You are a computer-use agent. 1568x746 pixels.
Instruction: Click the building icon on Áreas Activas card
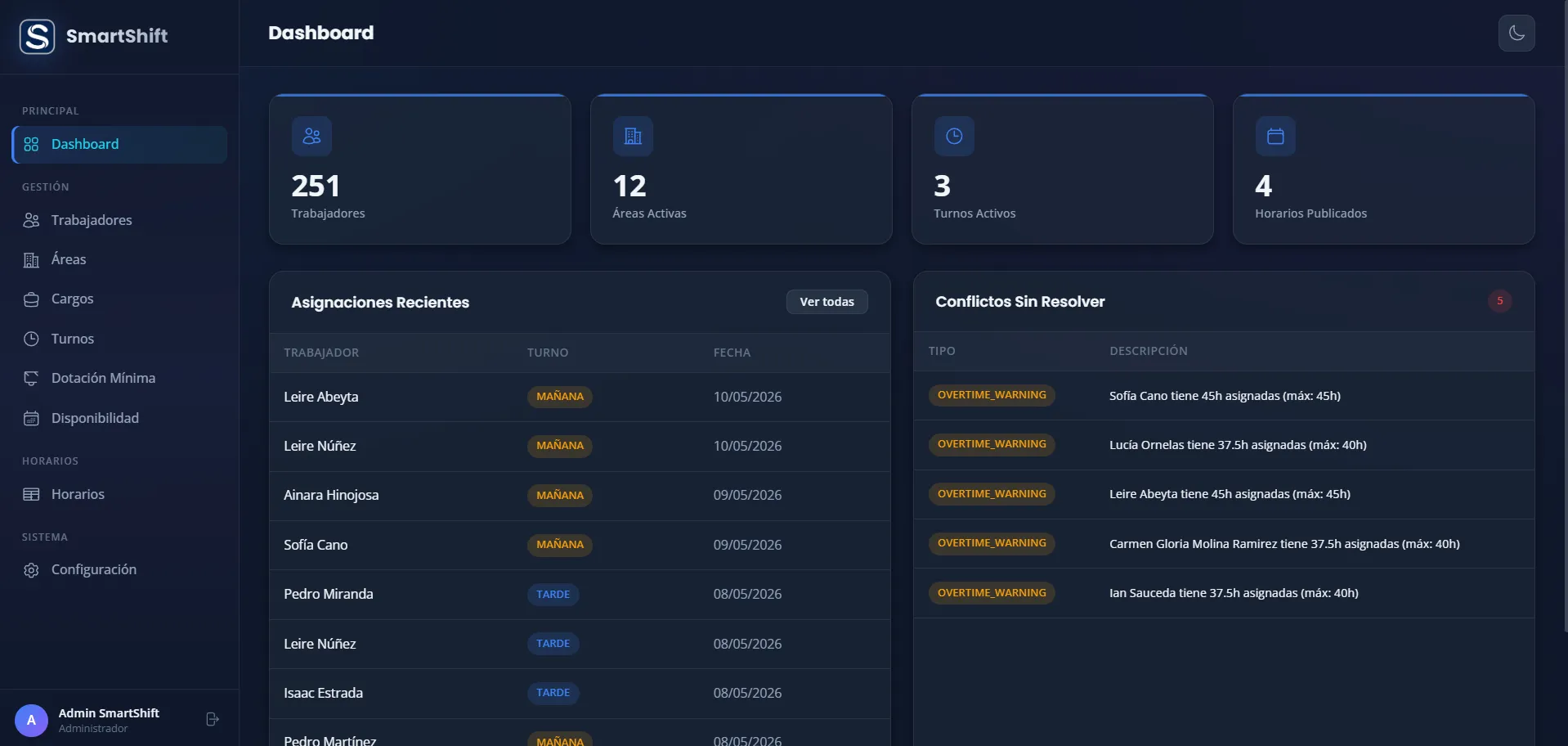[x=633, y=136]
